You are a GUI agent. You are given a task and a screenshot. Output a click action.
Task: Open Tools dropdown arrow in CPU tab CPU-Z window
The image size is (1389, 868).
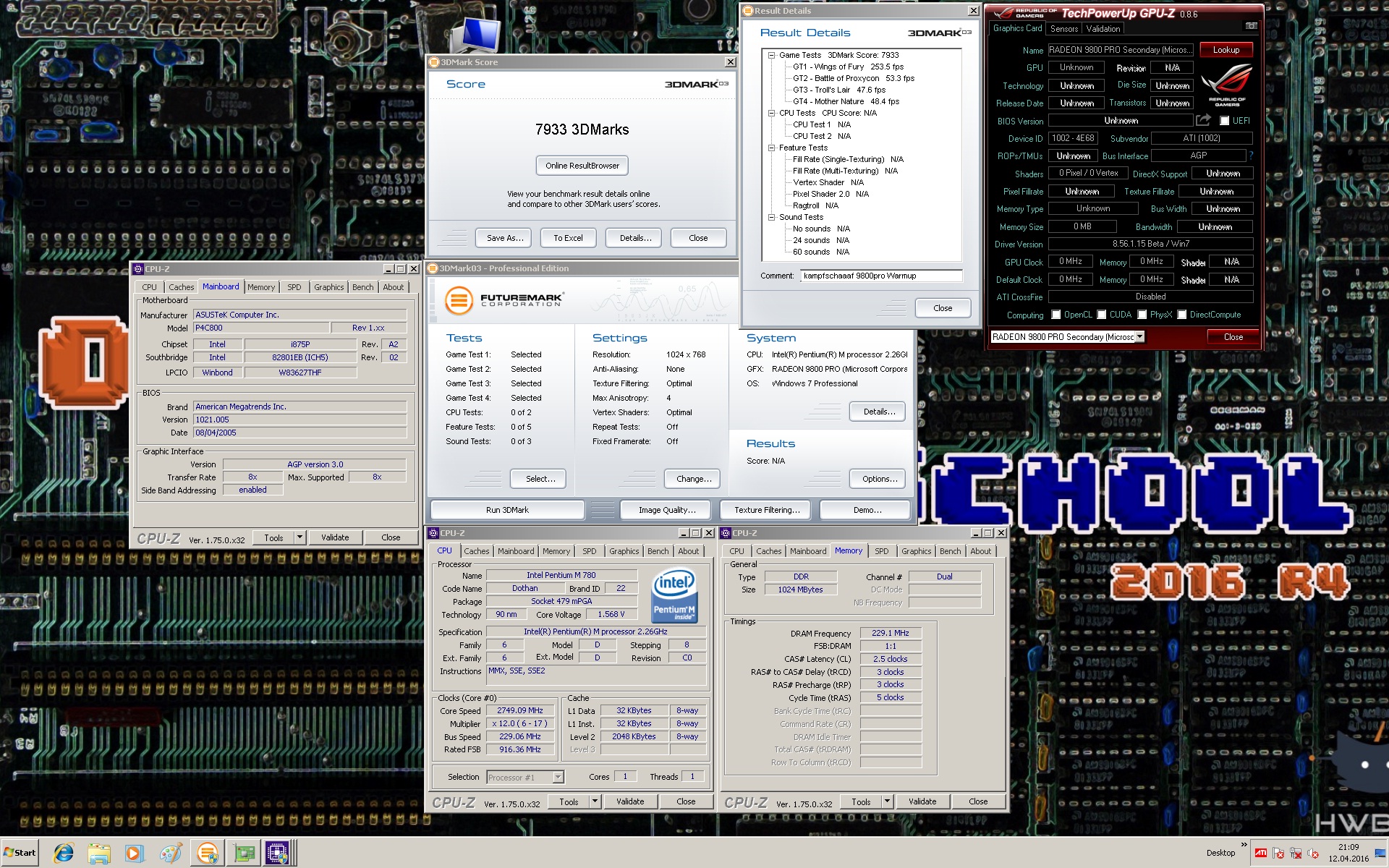pyautogui.click(x=595, y=801)
